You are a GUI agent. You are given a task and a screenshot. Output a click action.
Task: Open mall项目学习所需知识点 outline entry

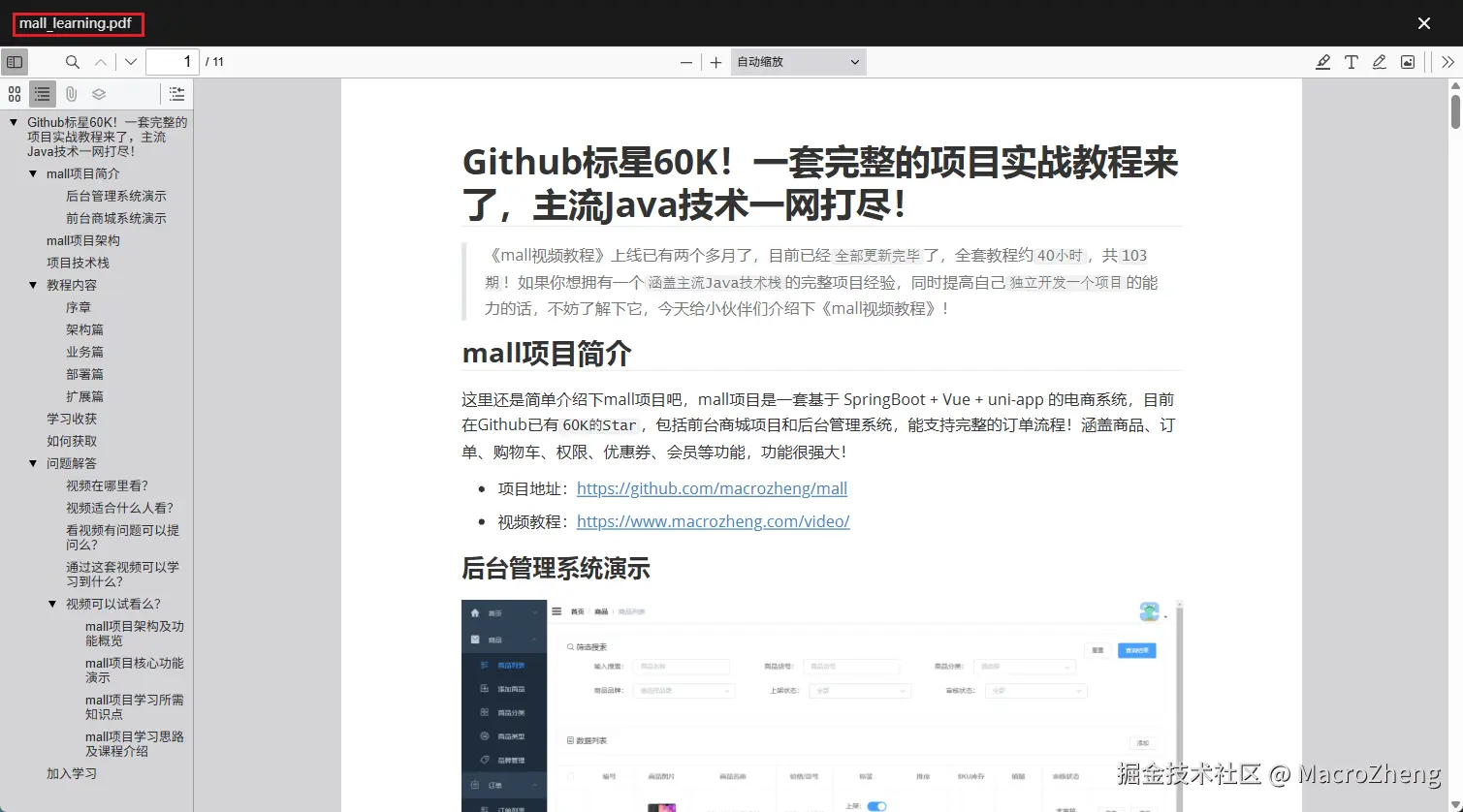click(x=135, y=707)
